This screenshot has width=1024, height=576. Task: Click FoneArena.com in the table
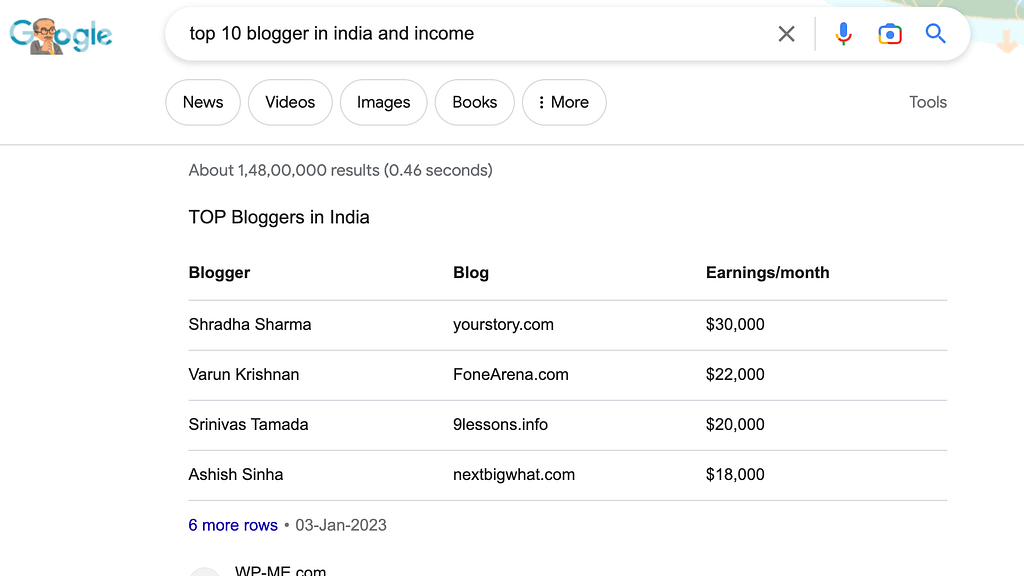point(510,374)
